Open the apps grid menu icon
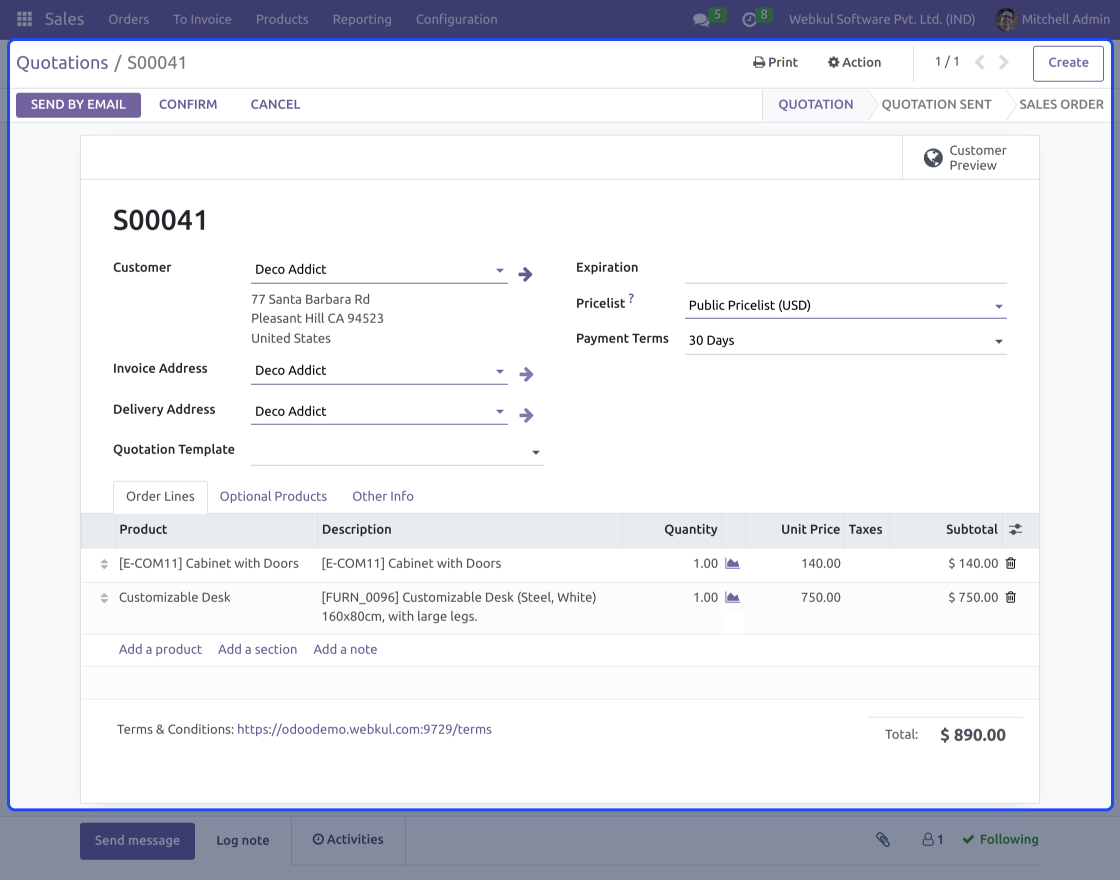 tap(24, 19)
